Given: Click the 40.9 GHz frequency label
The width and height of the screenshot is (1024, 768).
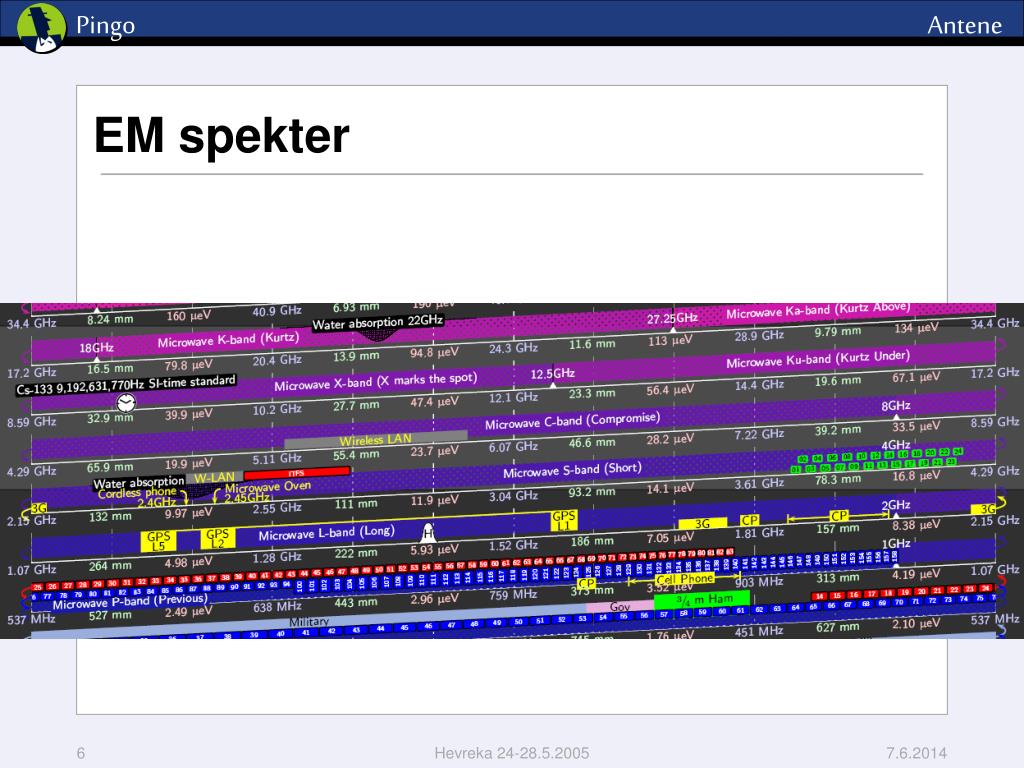Looking at the screenshot, I should 278,311.
